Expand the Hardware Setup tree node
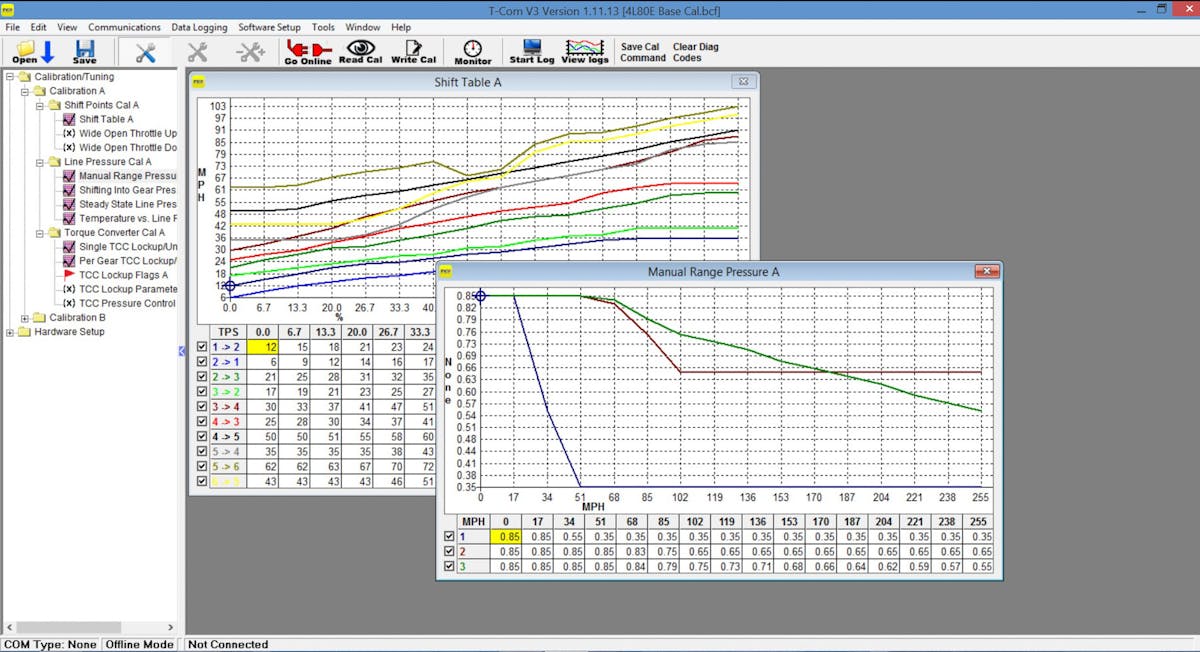 [x=11, y=332]
